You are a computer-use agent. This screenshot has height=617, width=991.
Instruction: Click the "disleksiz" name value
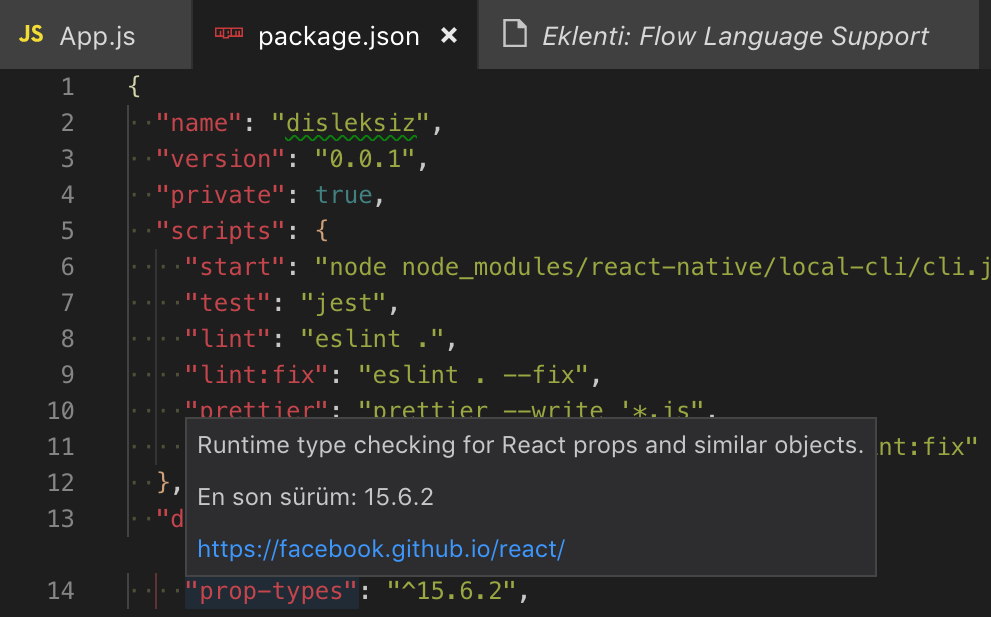coord(351,123)
